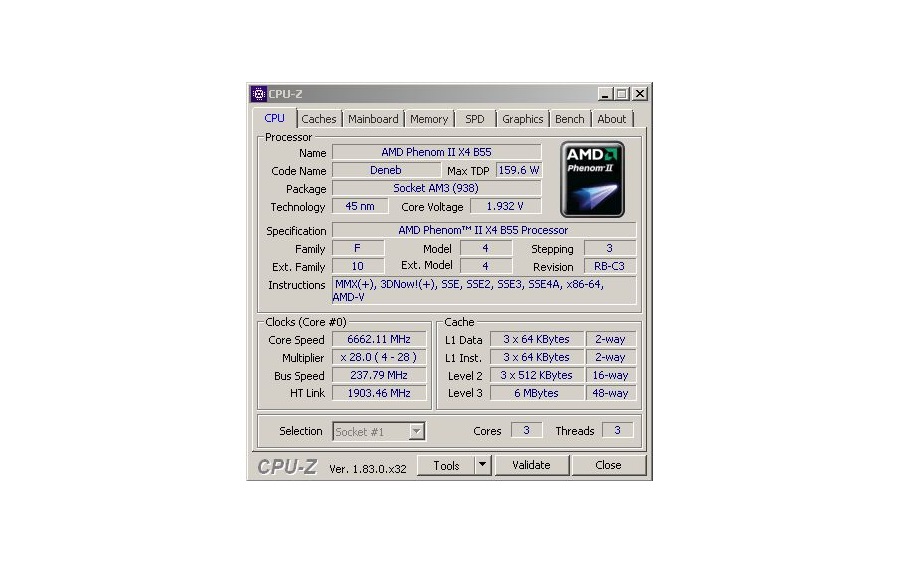Image resolution: width=897 pixels, height=582 pixels.
Task: Click the Instructions list text
Action: click(x=483, y=291)
